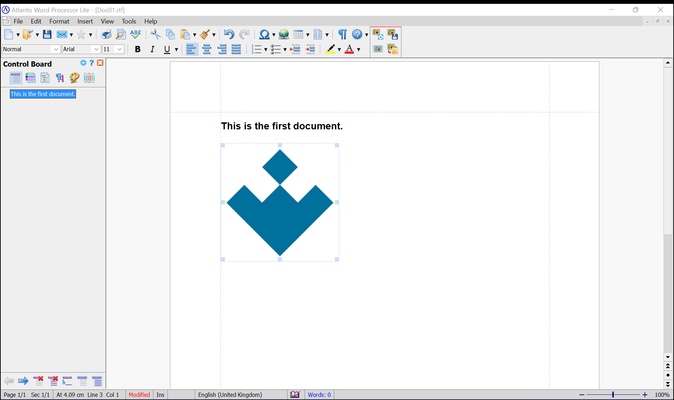674x400 pixels.
Task: Close the Control Board panel
Action: (x=100, y=63)
